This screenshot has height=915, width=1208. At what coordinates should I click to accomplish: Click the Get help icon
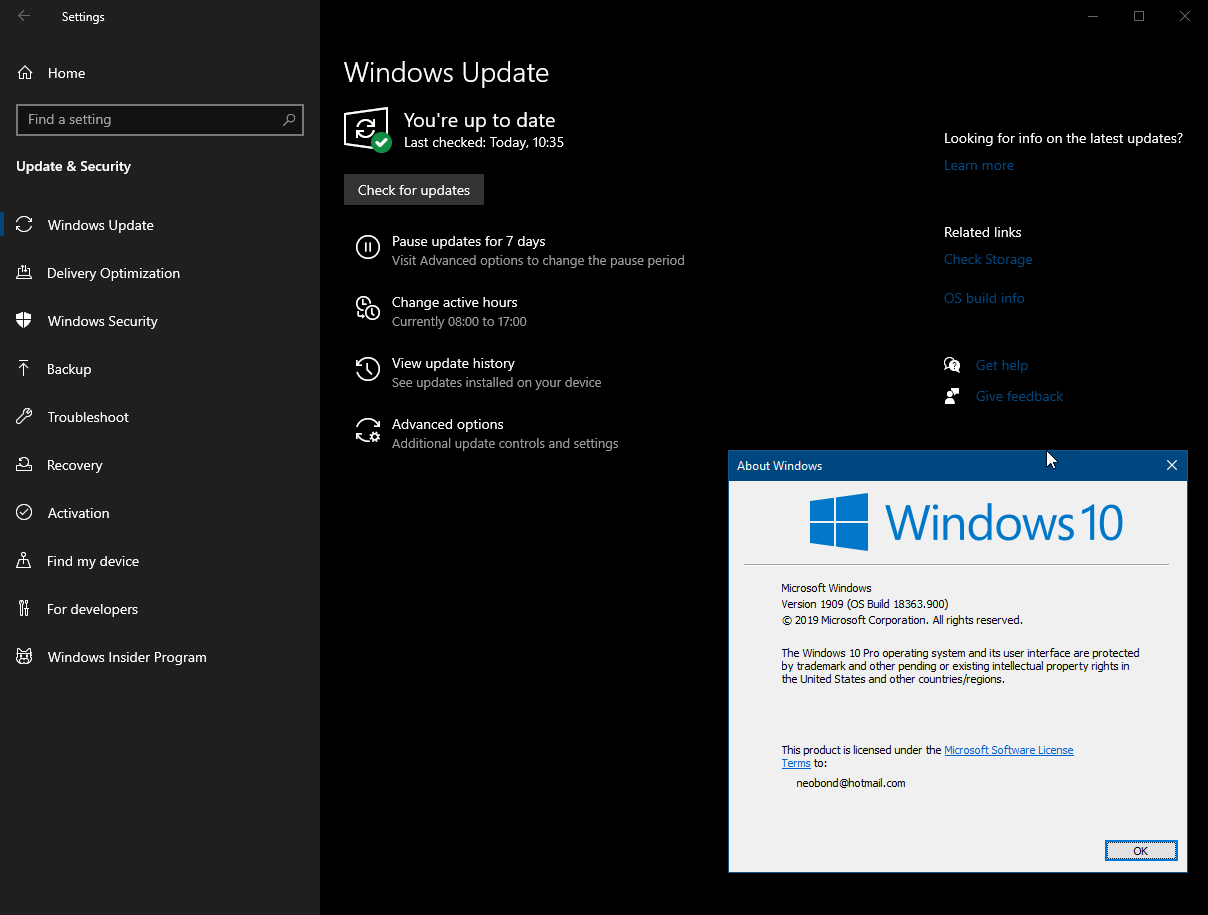pyautogui.click(x=952, y=364)
